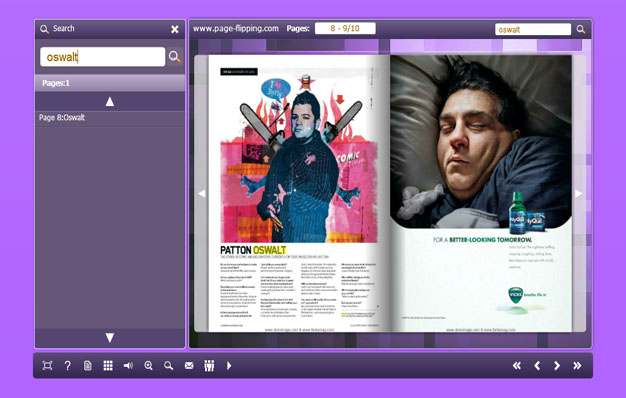The image size is (626, 398).
Task: Run search with panel magnifier button
Action: tap(174, 57)
